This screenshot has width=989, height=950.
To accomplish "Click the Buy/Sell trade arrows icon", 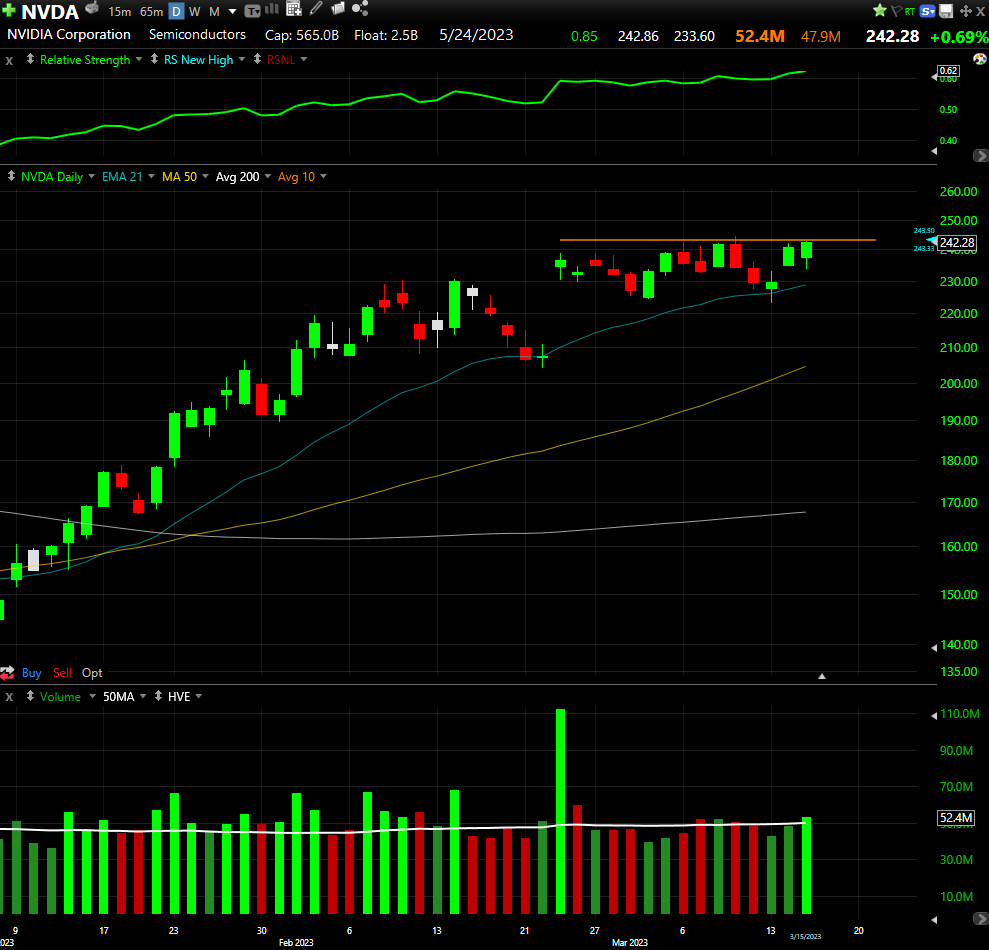I will 7,673.
